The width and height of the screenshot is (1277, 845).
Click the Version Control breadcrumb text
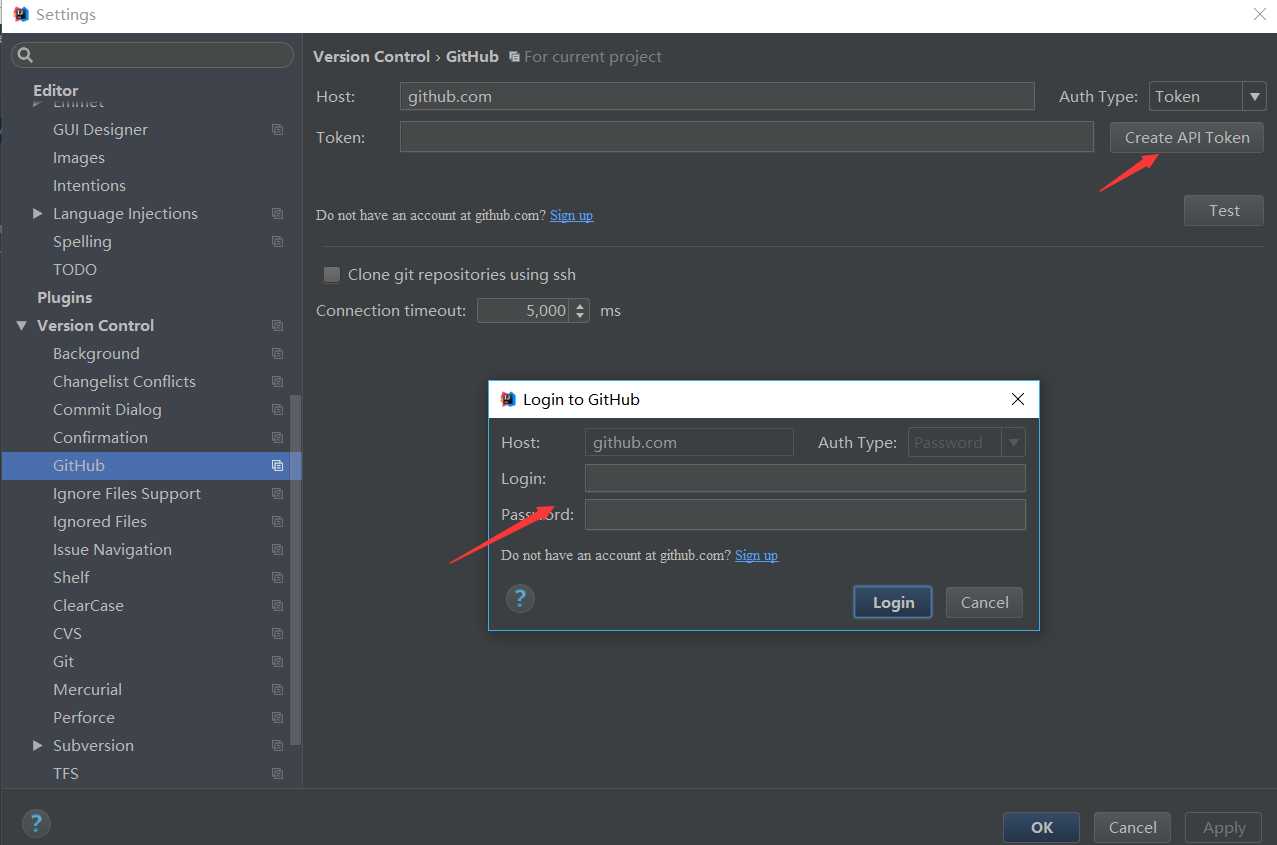pos(371,57)
